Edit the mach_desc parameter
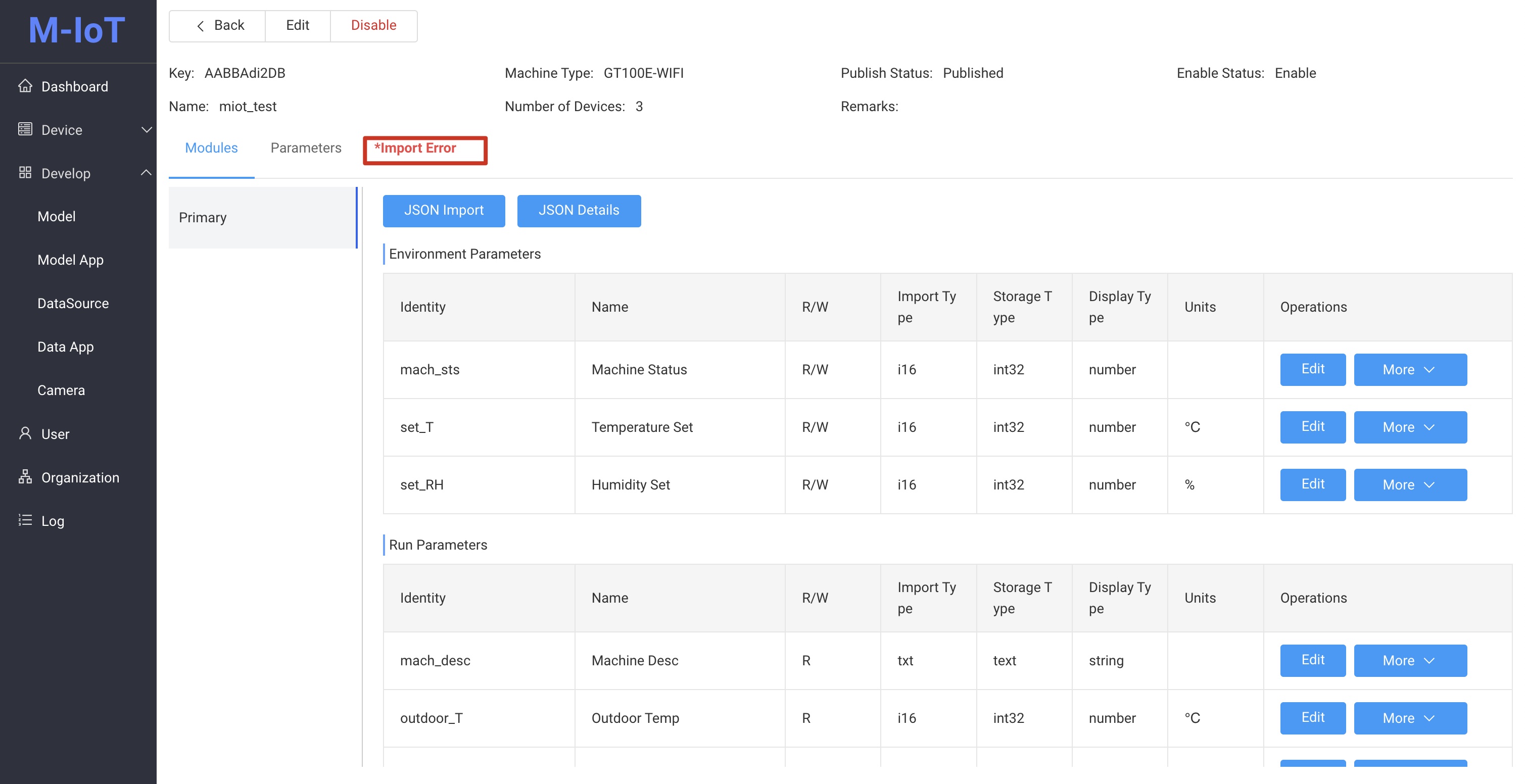1525x784 pixels. click(x=1312, y=660)
